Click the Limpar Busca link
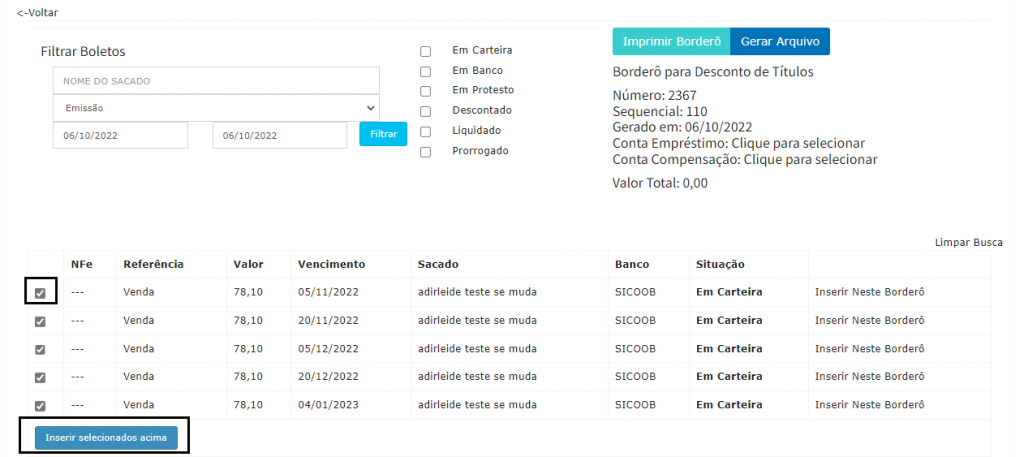Screen dimensions: 1024x457 (x=968, y=242)
